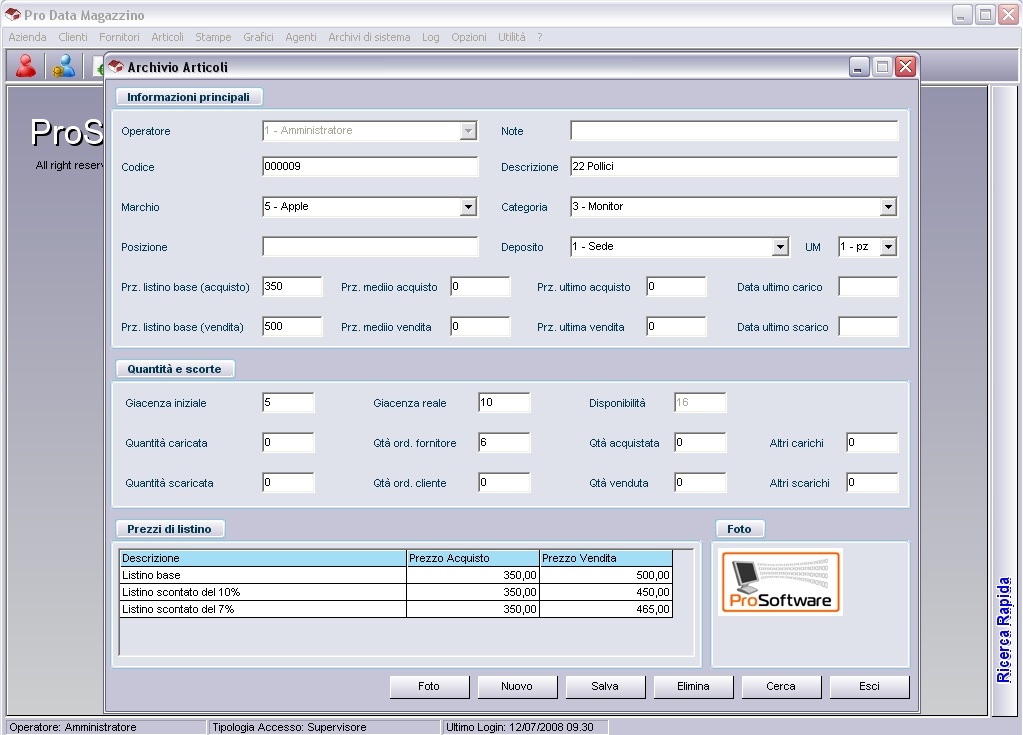1023x735 pixels.
Task: Open the Deposito dropdown showing 1 - Sede
Action: (780, 246)
